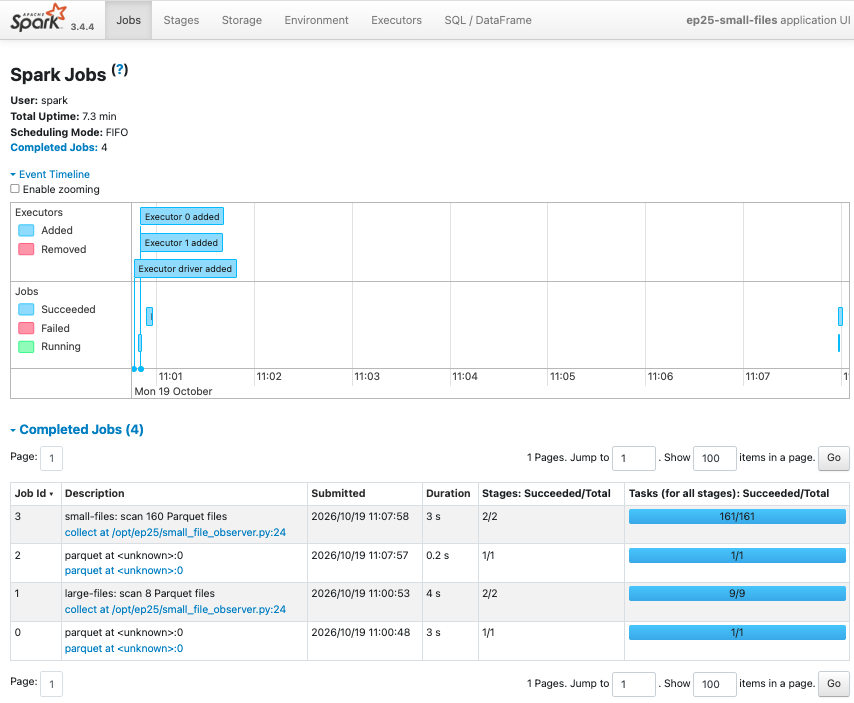Image resolution: width=854 pixels, height=703 pixels.
Task: Click the Running jobs legend swatch
Action: click(x=26, y=347)
